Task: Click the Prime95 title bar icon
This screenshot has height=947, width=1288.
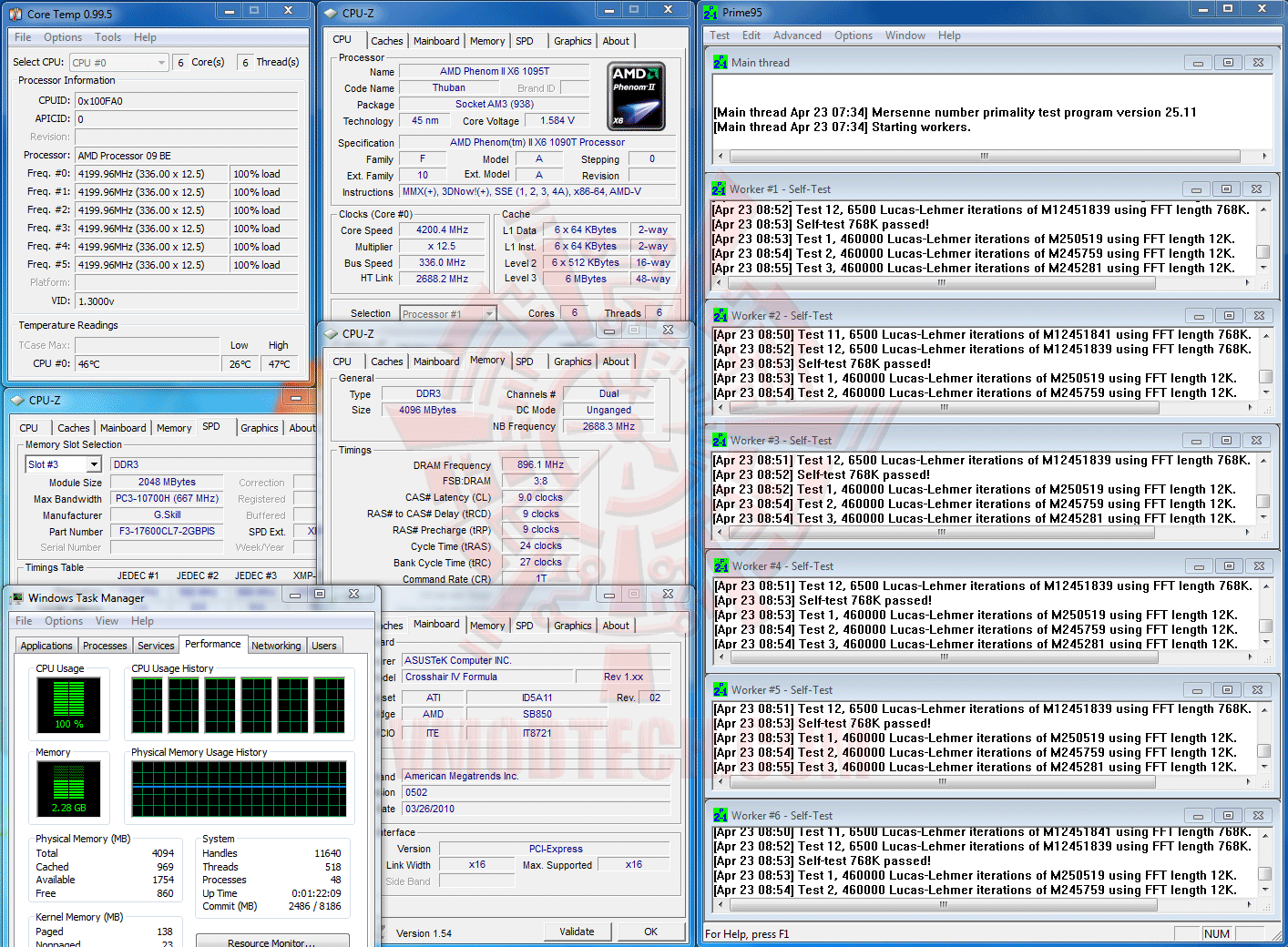Action: (x=710, y=13)
